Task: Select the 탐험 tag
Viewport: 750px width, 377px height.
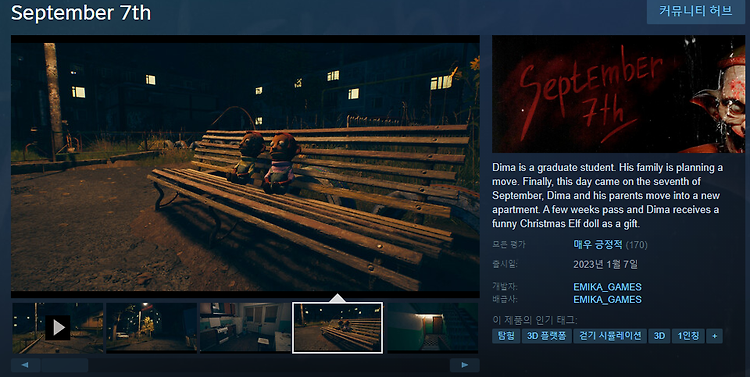Action: point(506,336)
